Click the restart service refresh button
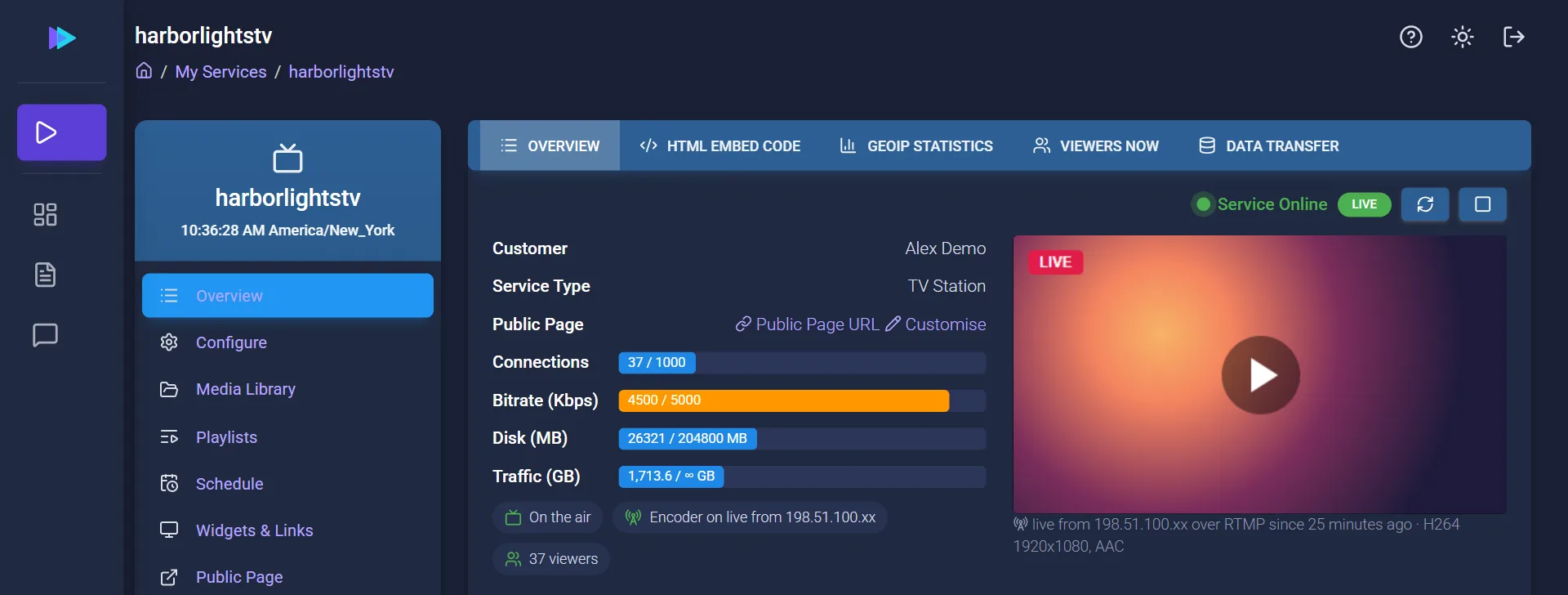Image resolution: width=1568 pixels, height=595 pixels. tap(1425, 204)
